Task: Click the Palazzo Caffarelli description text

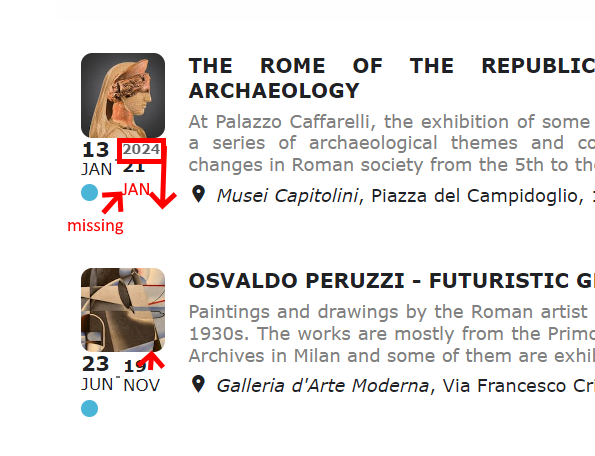Action: pyautogui.click(x=392, y=143)
